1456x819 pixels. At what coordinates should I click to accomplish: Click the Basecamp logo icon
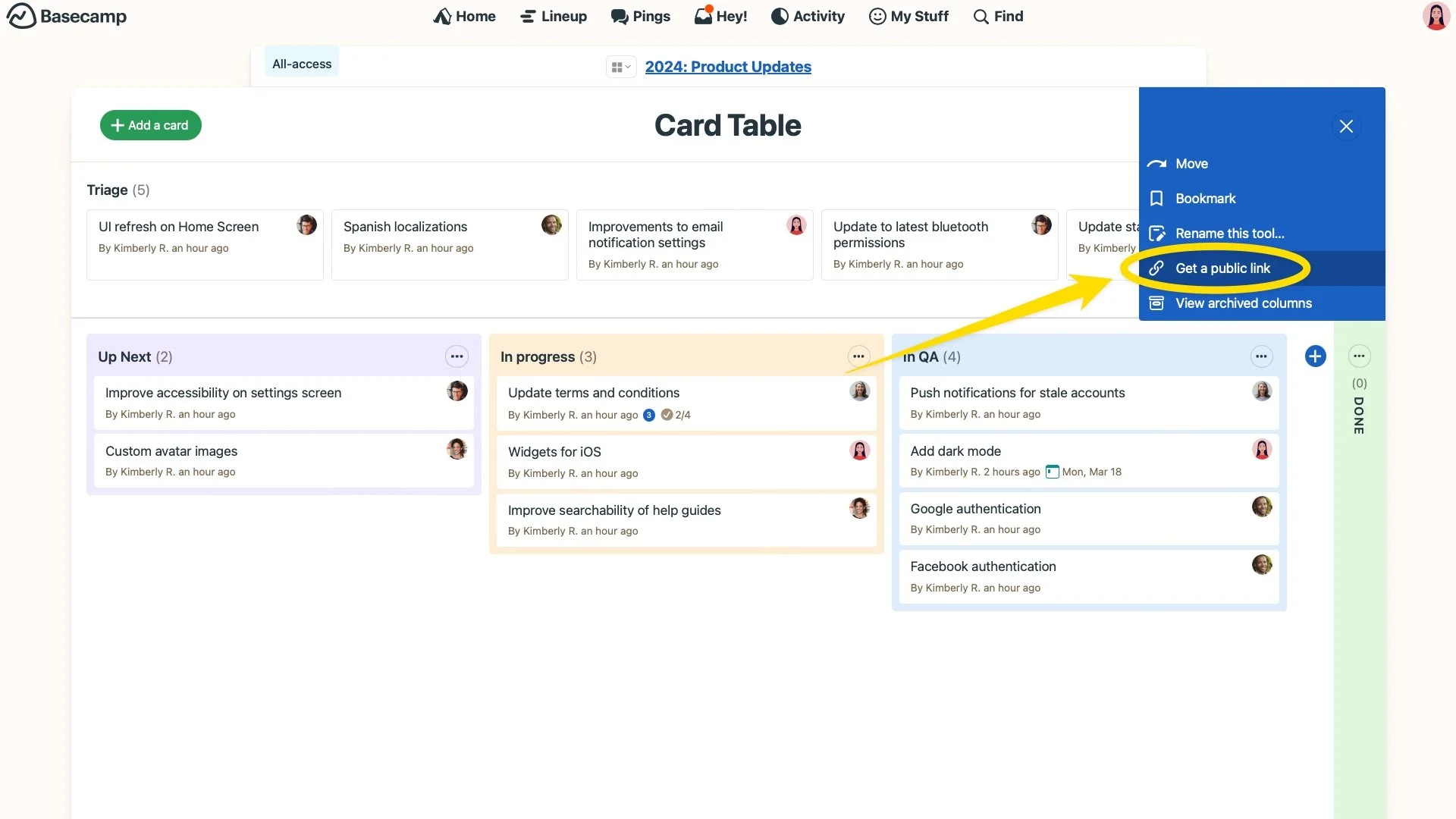(x=21, y=16)
